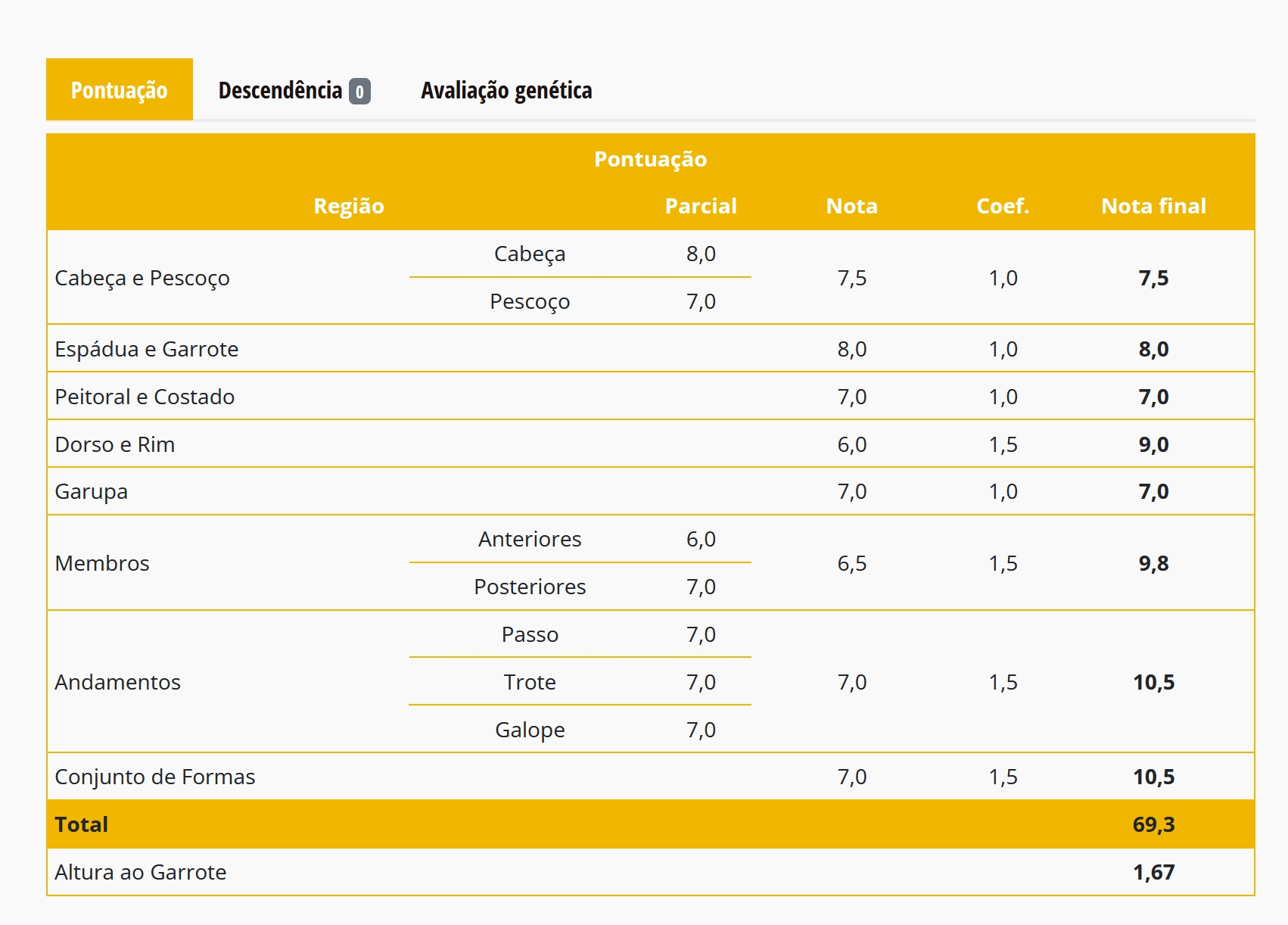This screenshot has height=925, width=1288.
Task: Click the Descendência count badge
Action: click(x=359, y=91)
